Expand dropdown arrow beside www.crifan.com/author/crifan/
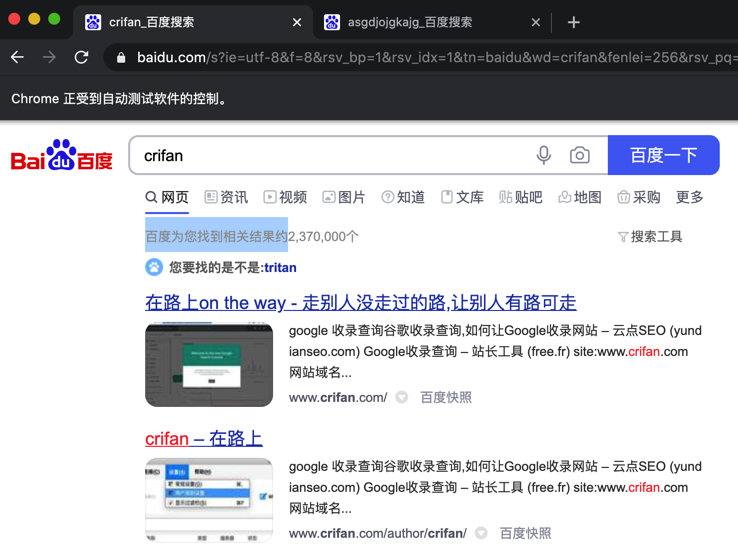 481,534
